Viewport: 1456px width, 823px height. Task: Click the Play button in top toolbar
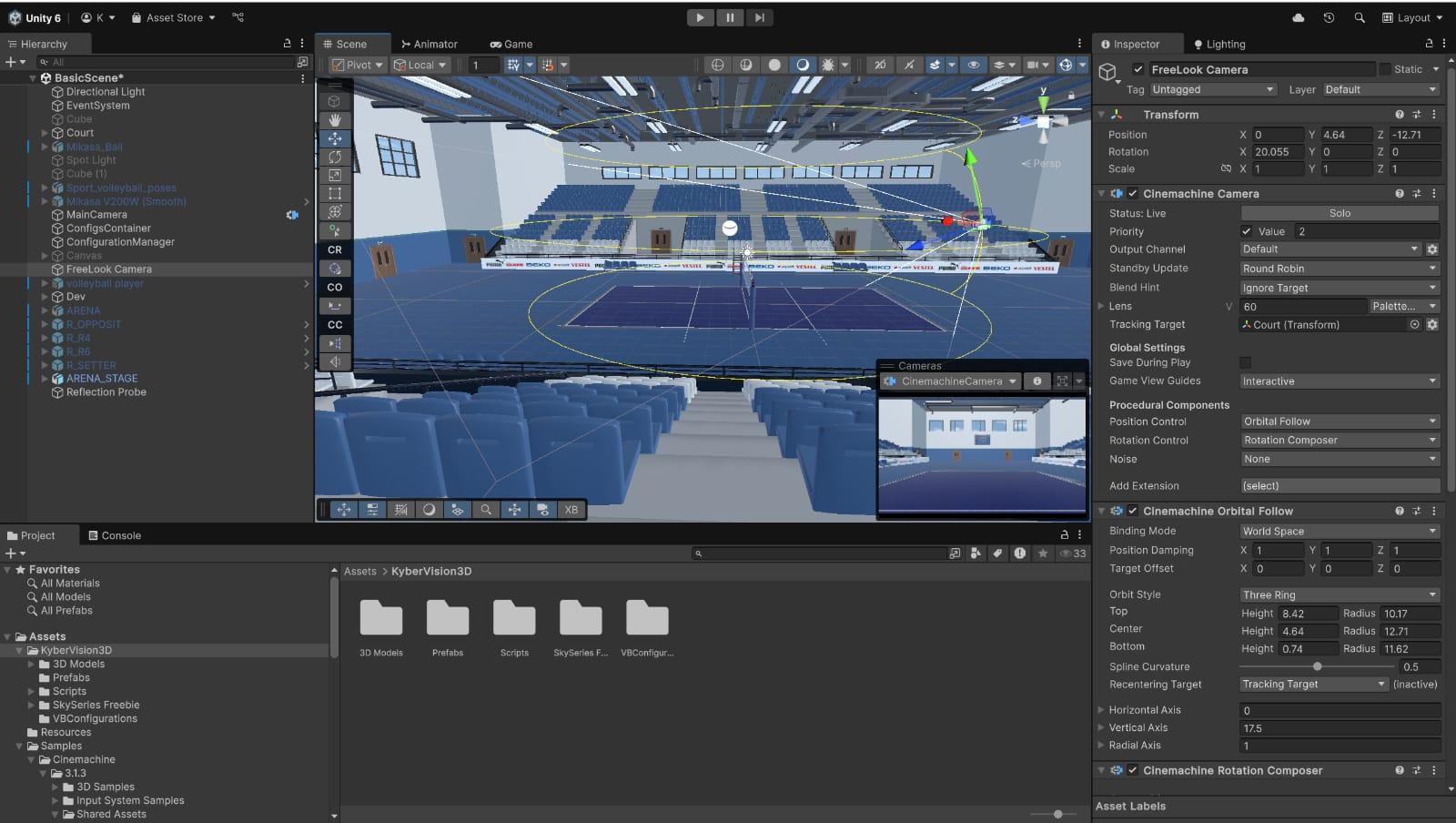[x=699, y=17]
